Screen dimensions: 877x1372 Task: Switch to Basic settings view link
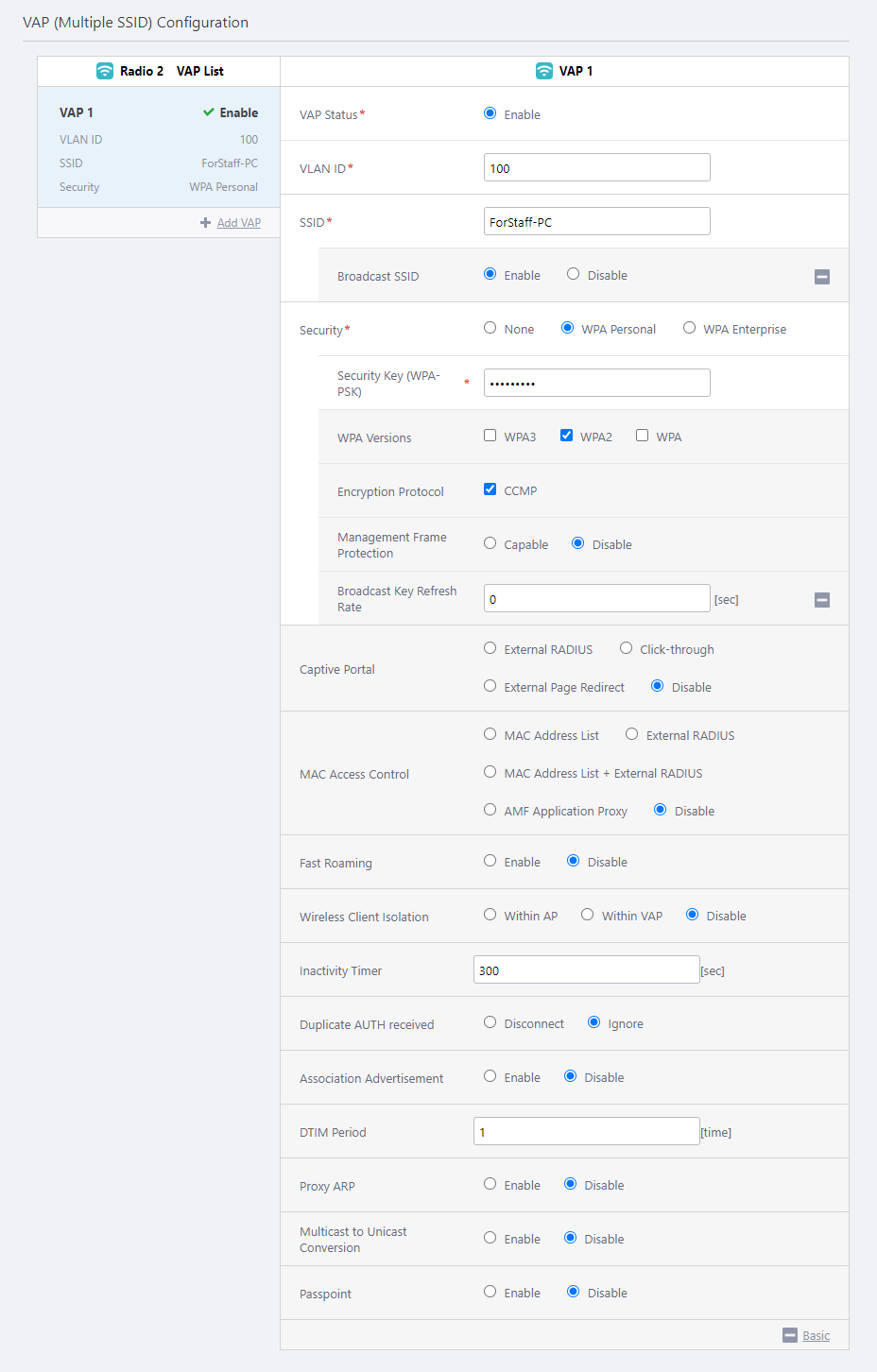pyautogui.click(x=816, y=1335)
